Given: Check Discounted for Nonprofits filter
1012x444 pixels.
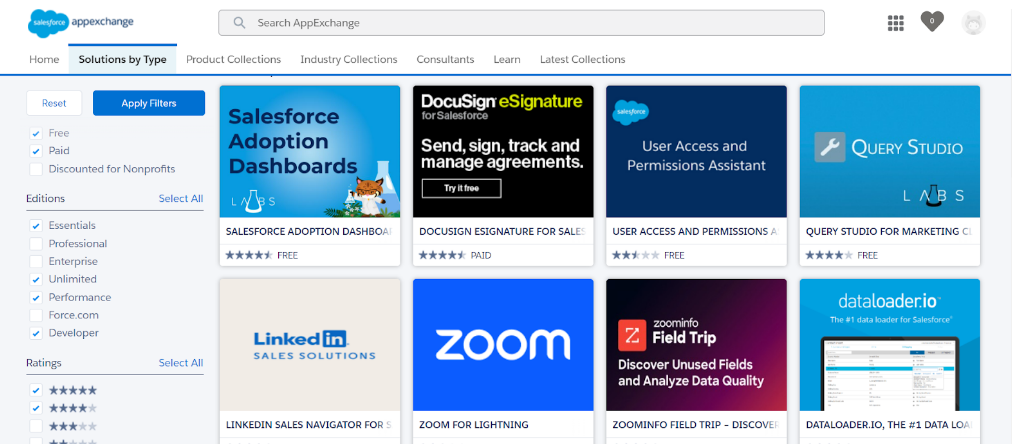Looking at the screenshot, I should pyautogui.click(x=36, y=169).
